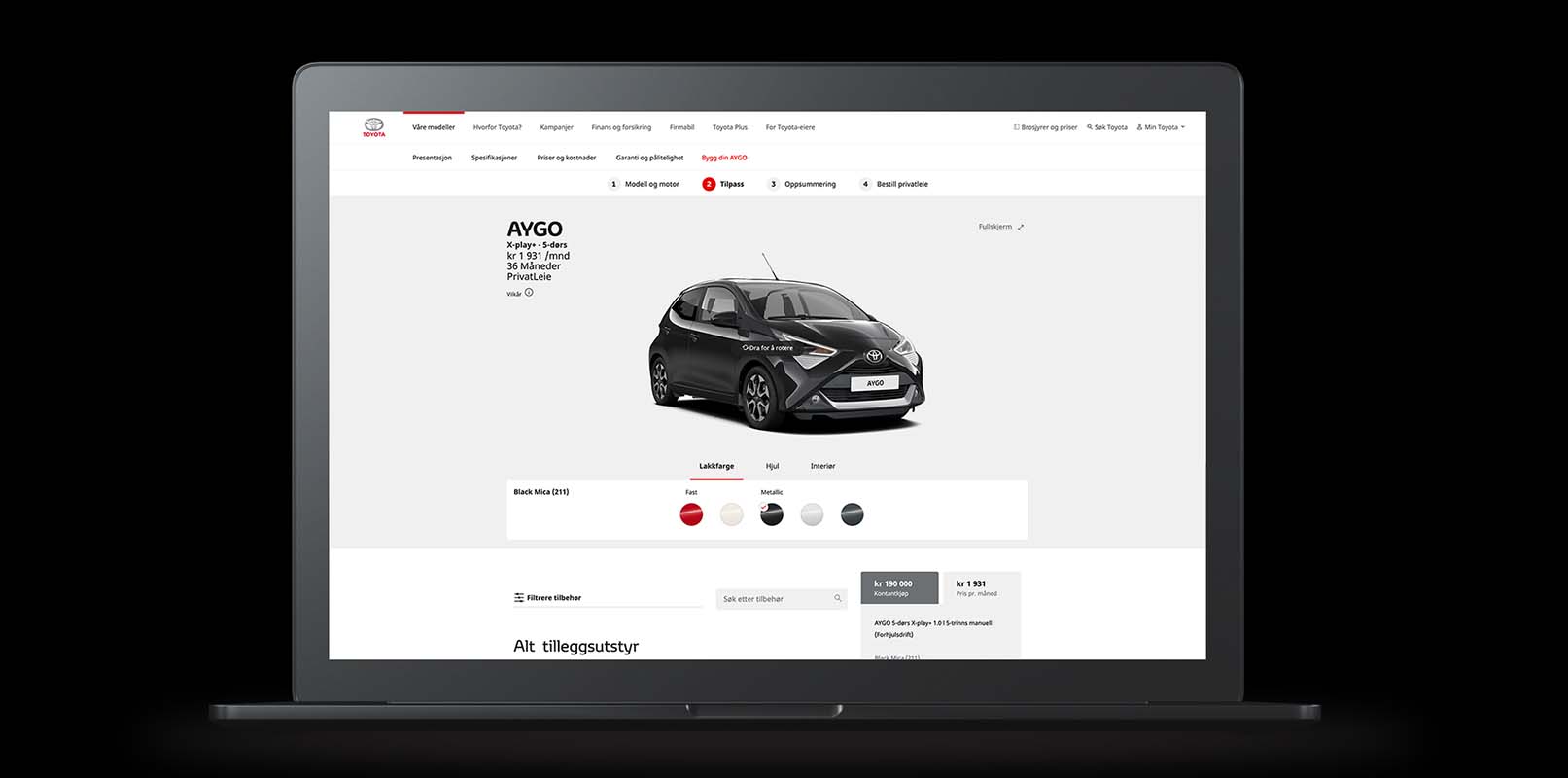Choose the white solid paint swatch
Image resolution: width=1568 pixels, height=778 pixels.
coord(731,514)
